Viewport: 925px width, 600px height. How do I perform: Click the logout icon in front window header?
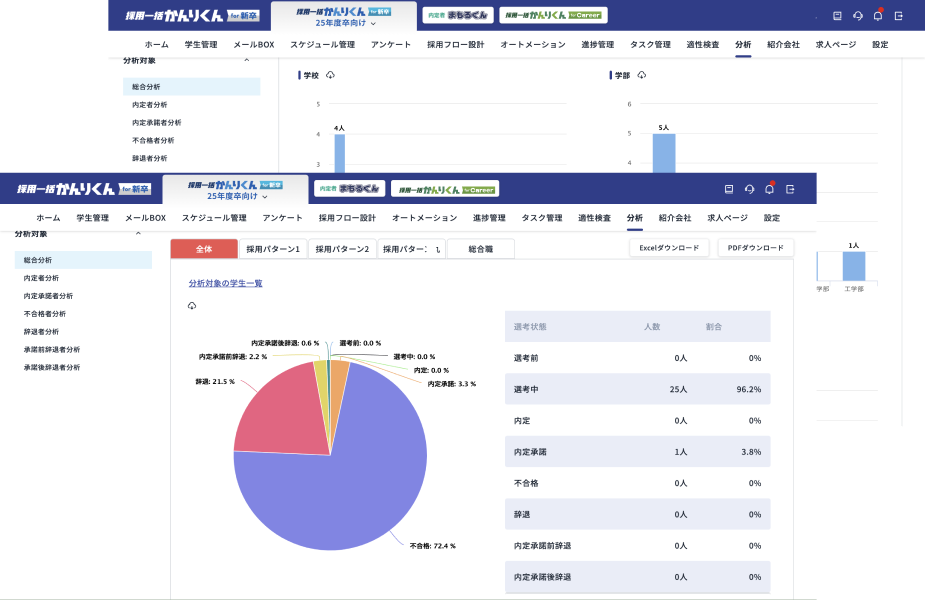tap(790, 189)
